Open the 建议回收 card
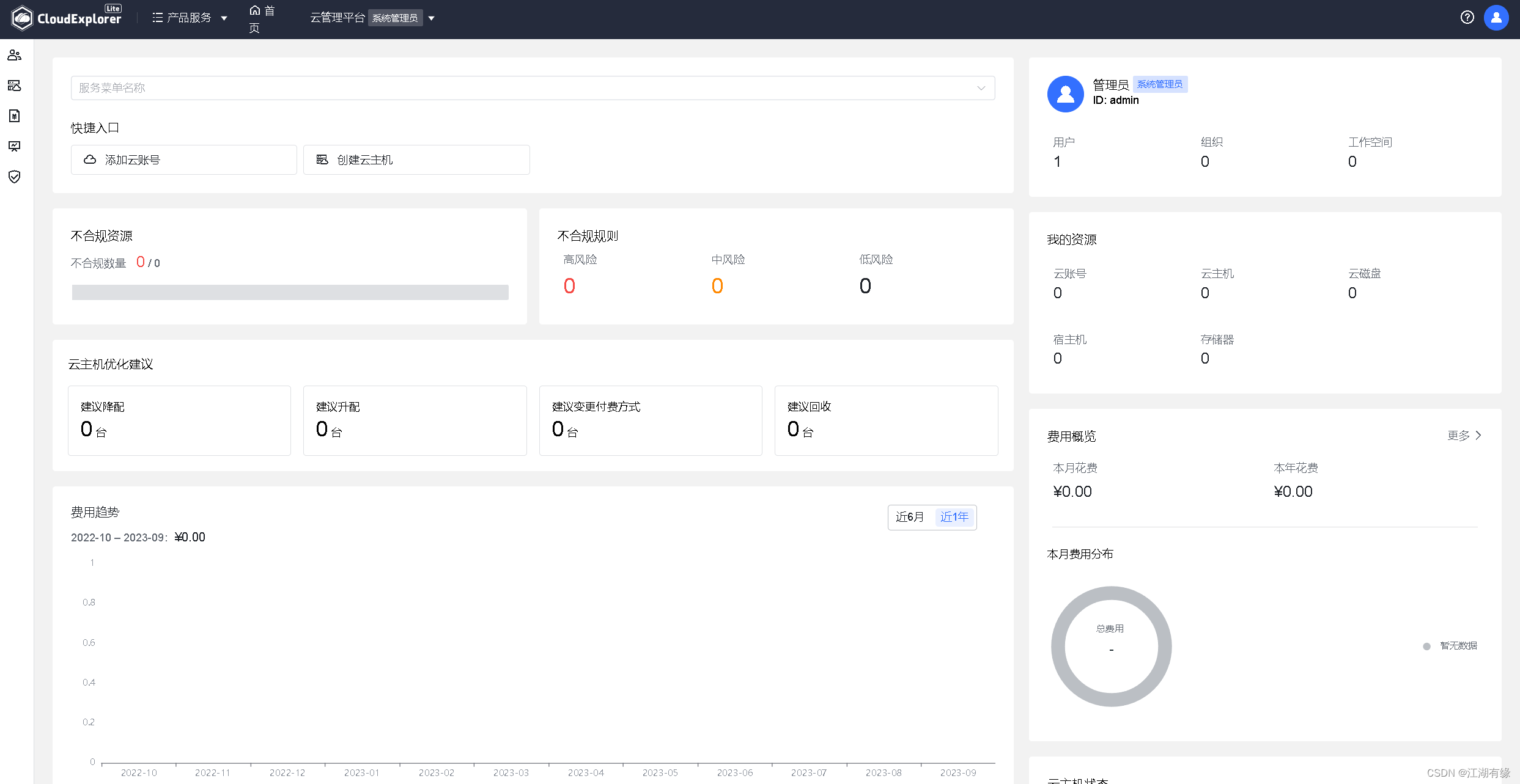The image size is (1520, 784). pyautogui.click(x=887, y=420)
